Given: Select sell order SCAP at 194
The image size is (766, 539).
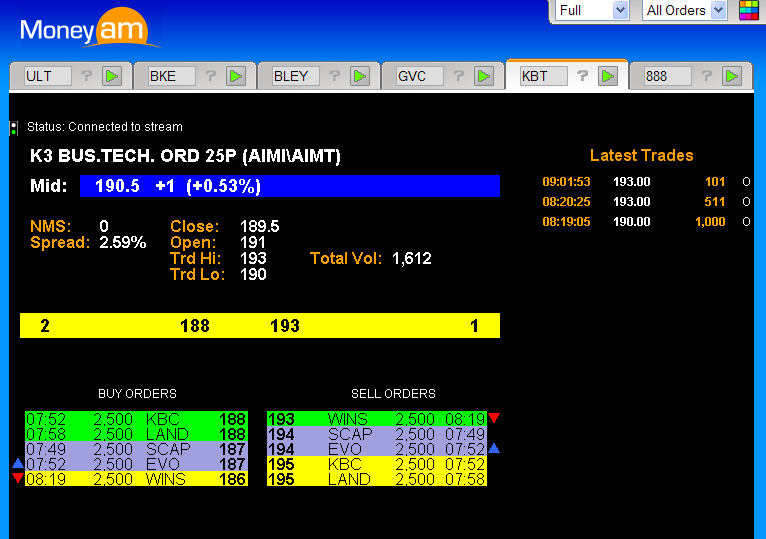Looking at the screenshot, I should pos(377,434).
